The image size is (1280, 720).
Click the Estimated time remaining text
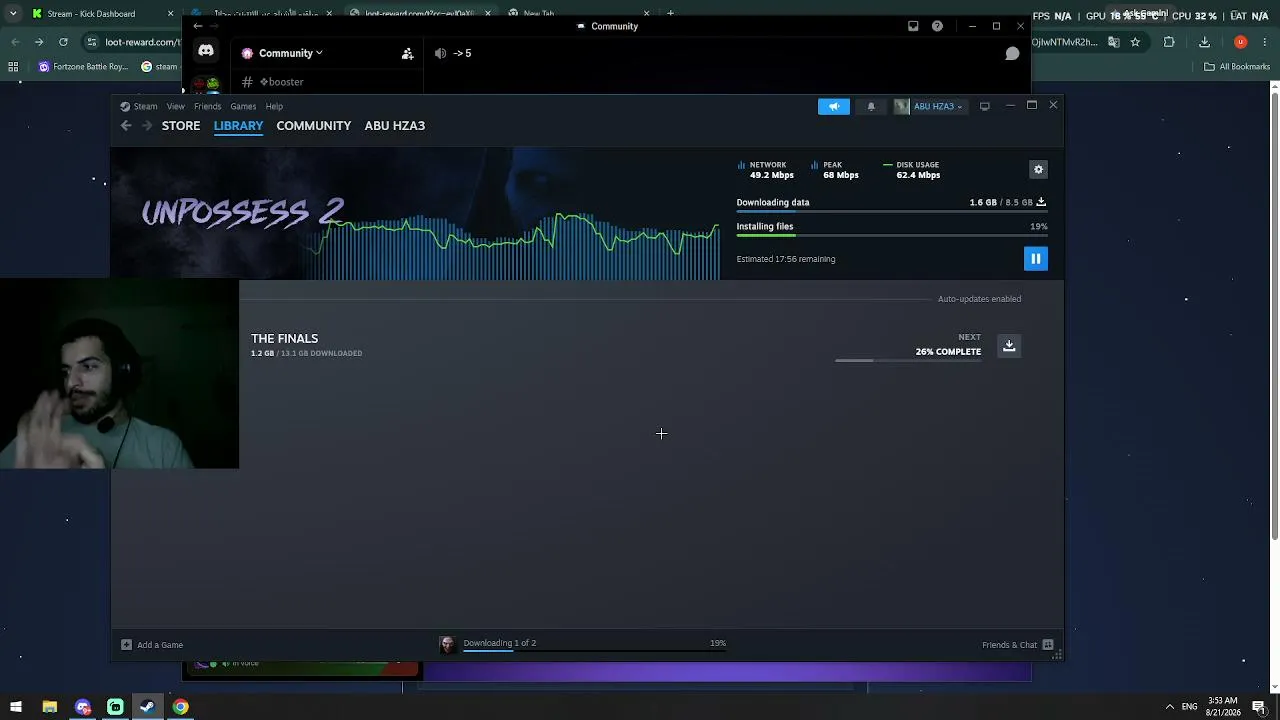tap(785, 259)
